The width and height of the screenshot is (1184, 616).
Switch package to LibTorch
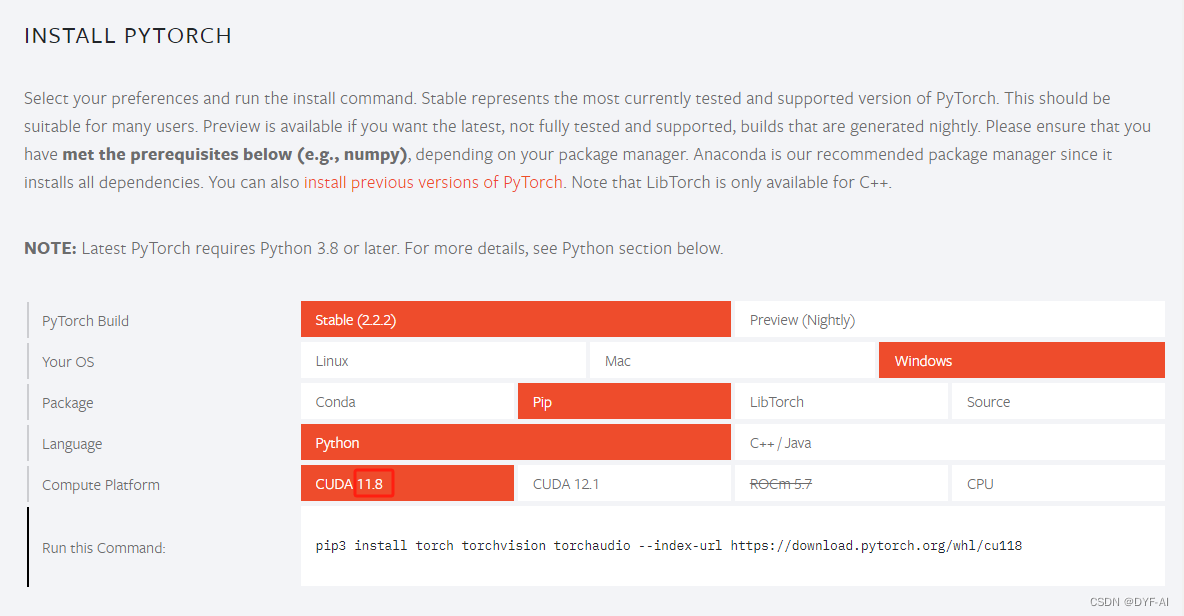[840, 402]
